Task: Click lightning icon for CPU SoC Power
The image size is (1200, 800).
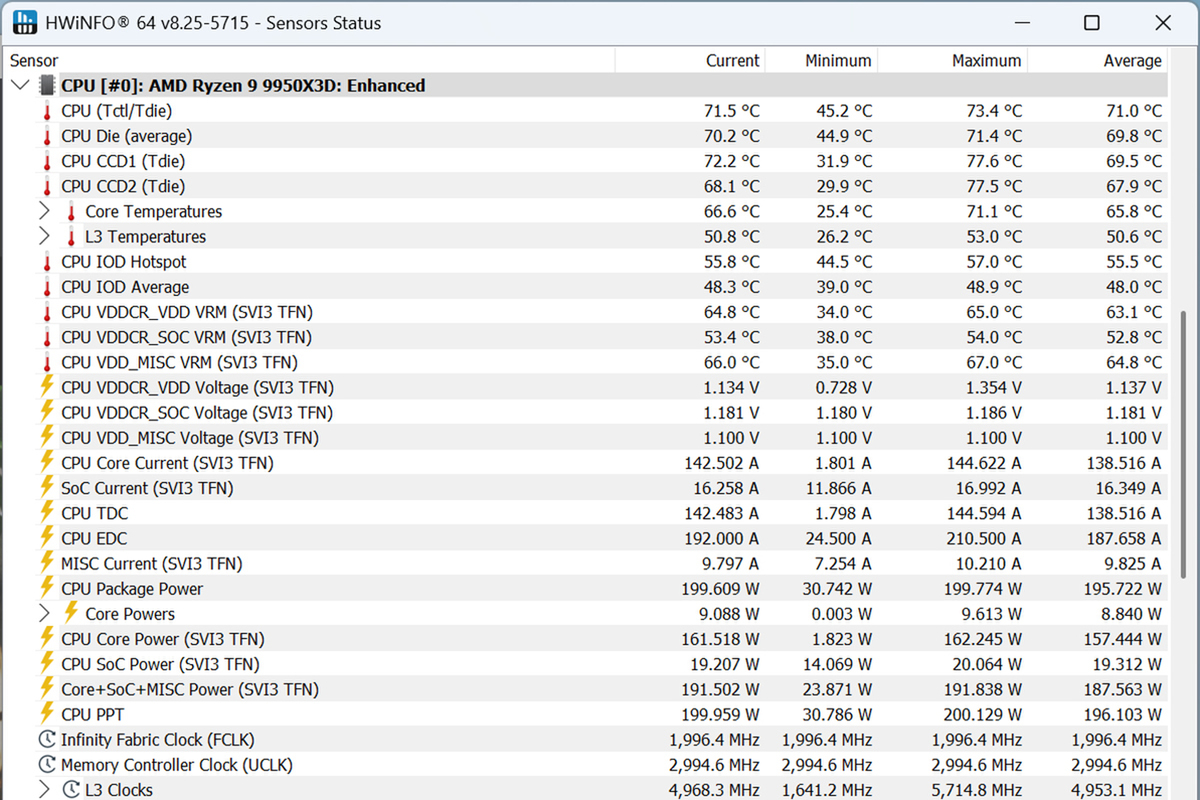Action: pyautogui.click(x=46, y=664)
